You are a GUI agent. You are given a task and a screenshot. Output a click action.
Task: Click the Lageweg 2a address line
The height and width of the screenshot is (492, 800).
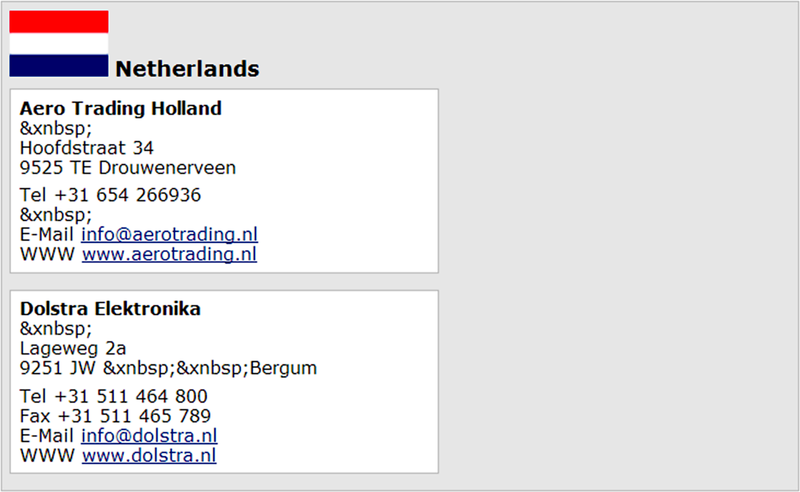click(x=72, y=349)
